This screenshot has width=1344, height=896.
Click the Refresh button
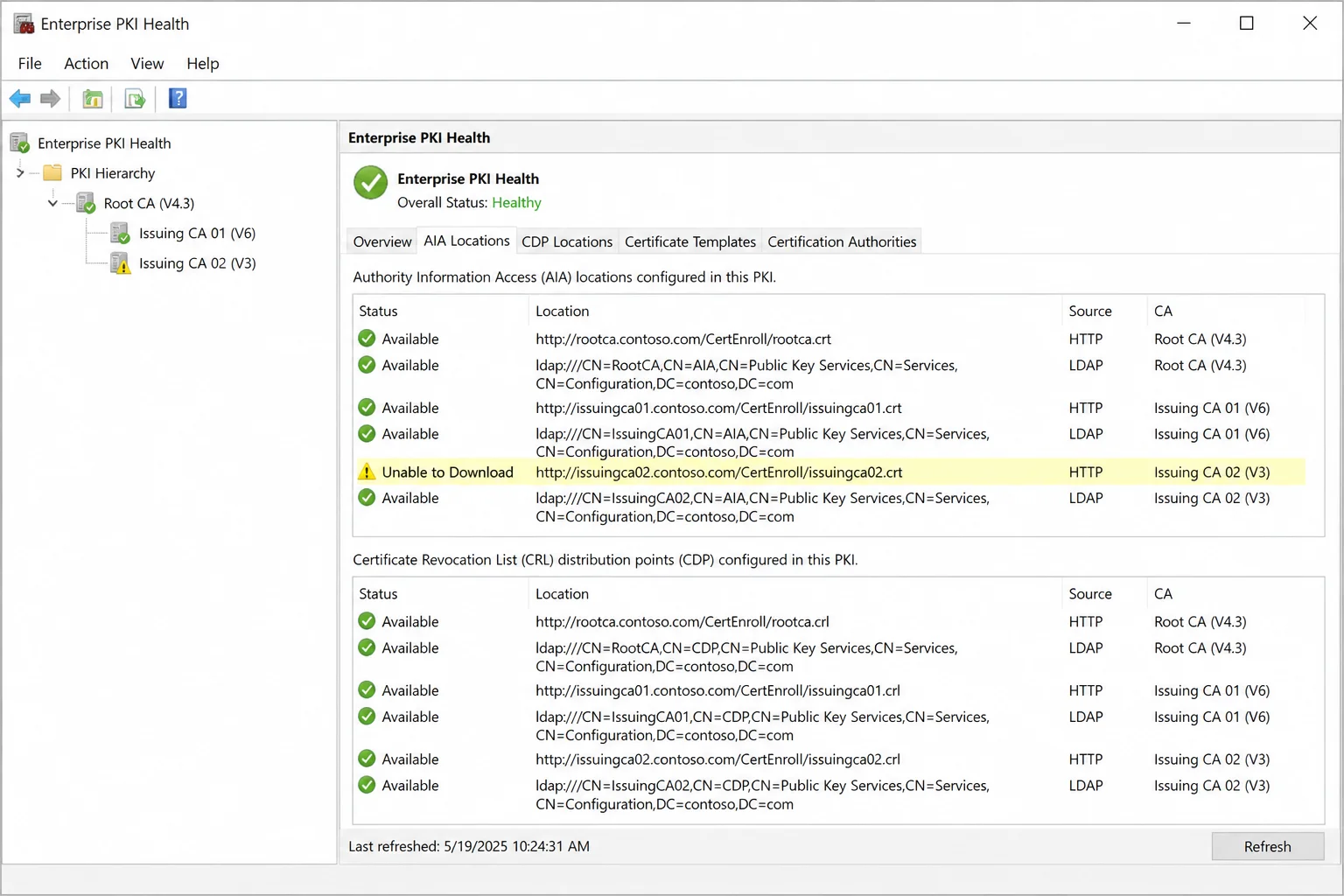pyautogui.click(x=1267, y=846)
